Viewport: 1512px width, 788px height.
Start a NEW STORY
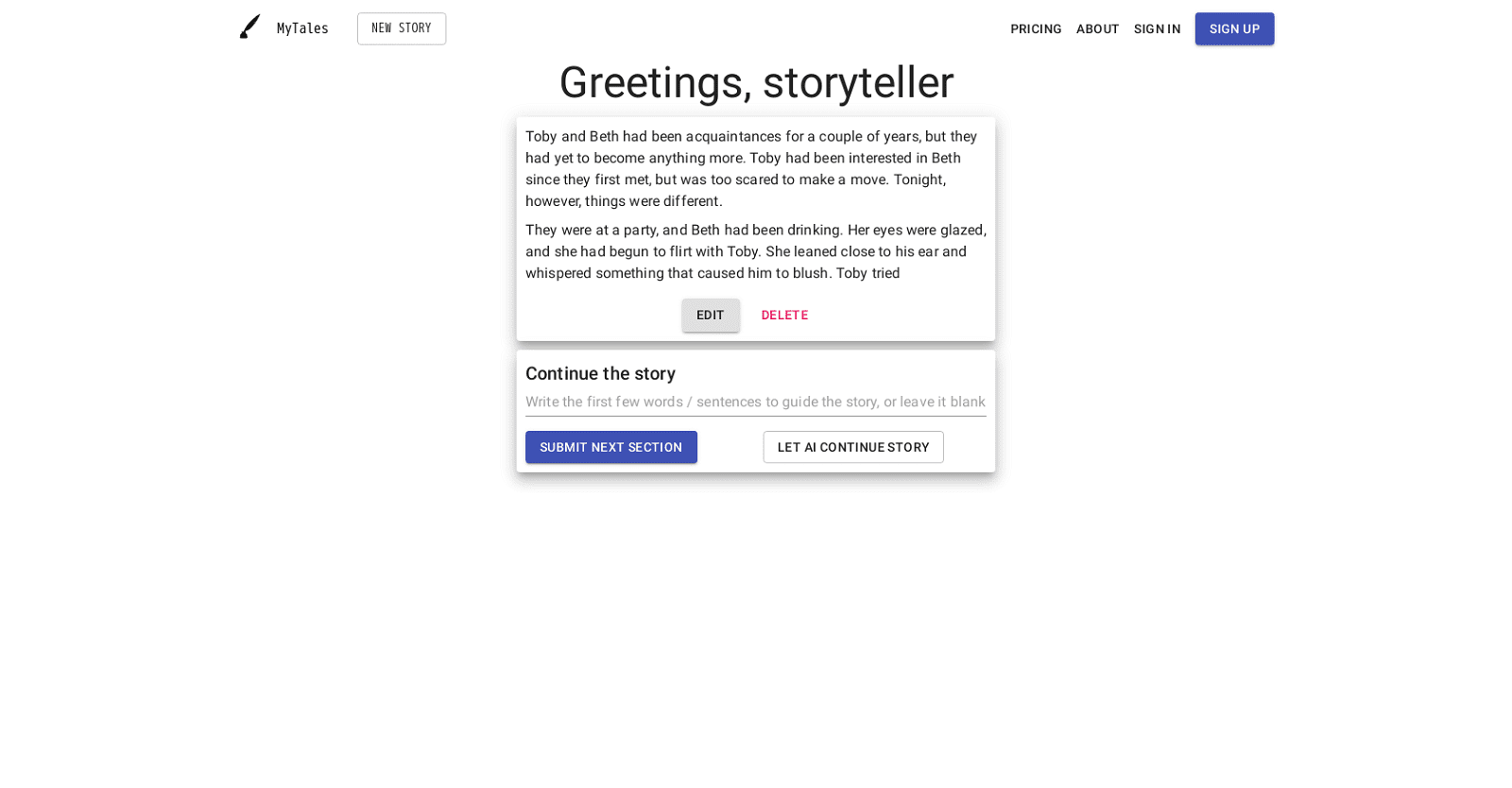point(401,28)
